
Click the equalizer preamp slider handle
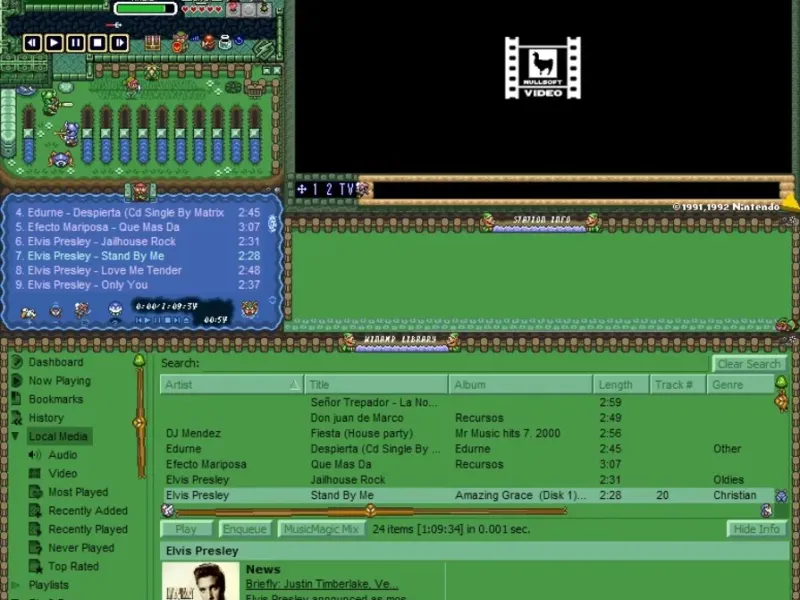pyautogui.click(x=29, y=134)
